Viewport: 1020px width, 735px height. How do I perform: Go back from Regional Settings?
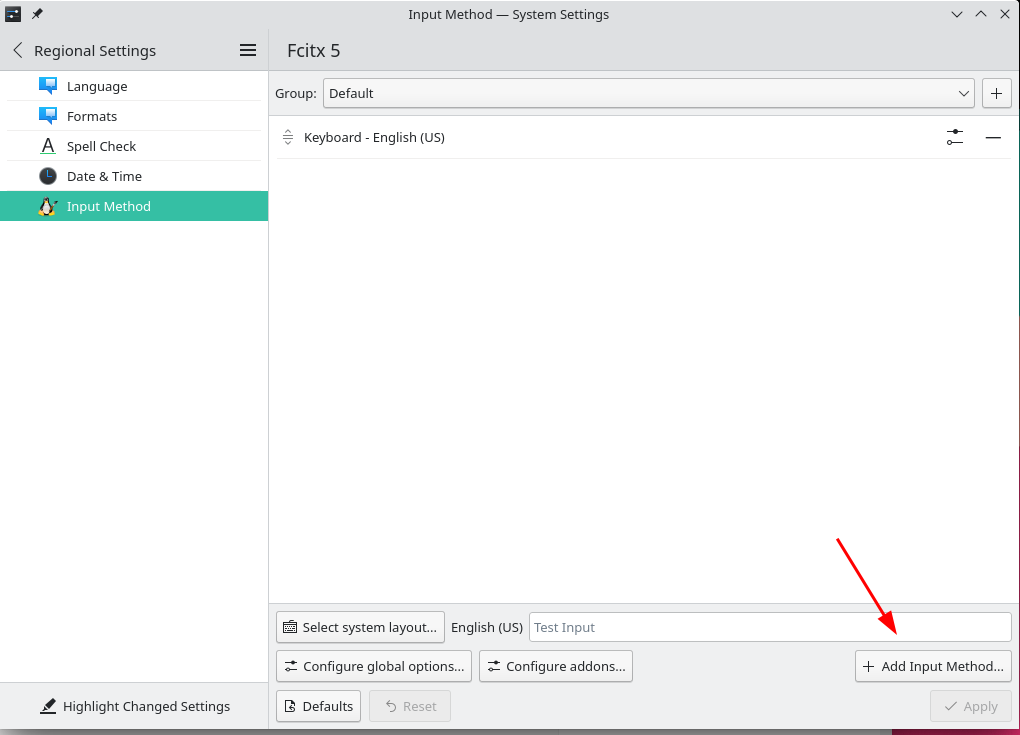pyautogui.click(x=18, y=50)
